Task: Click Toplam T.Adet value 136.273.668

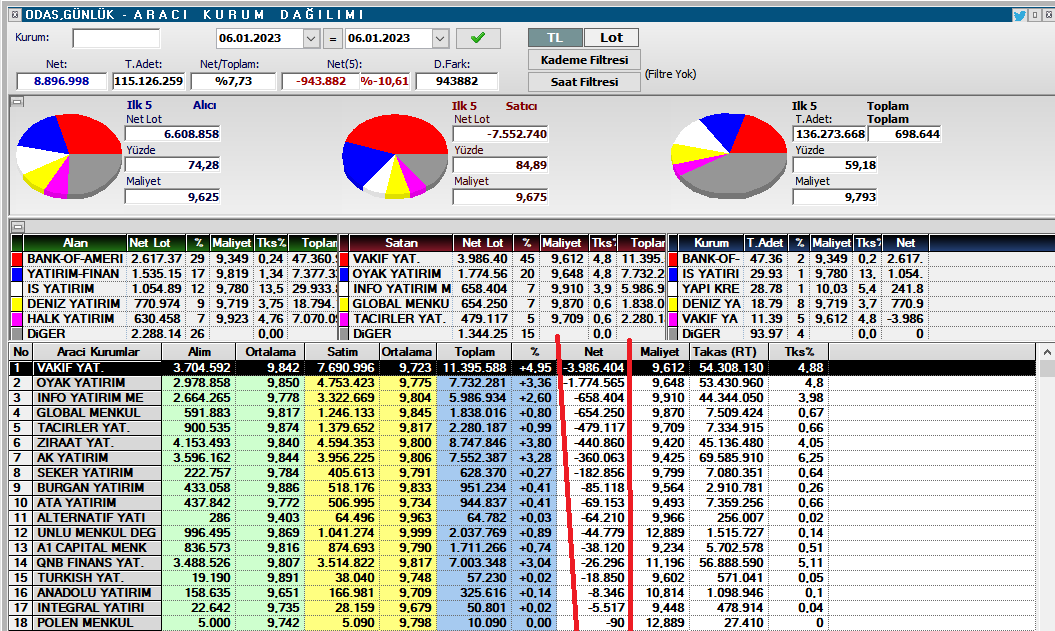Action: (x=830, y=134)
